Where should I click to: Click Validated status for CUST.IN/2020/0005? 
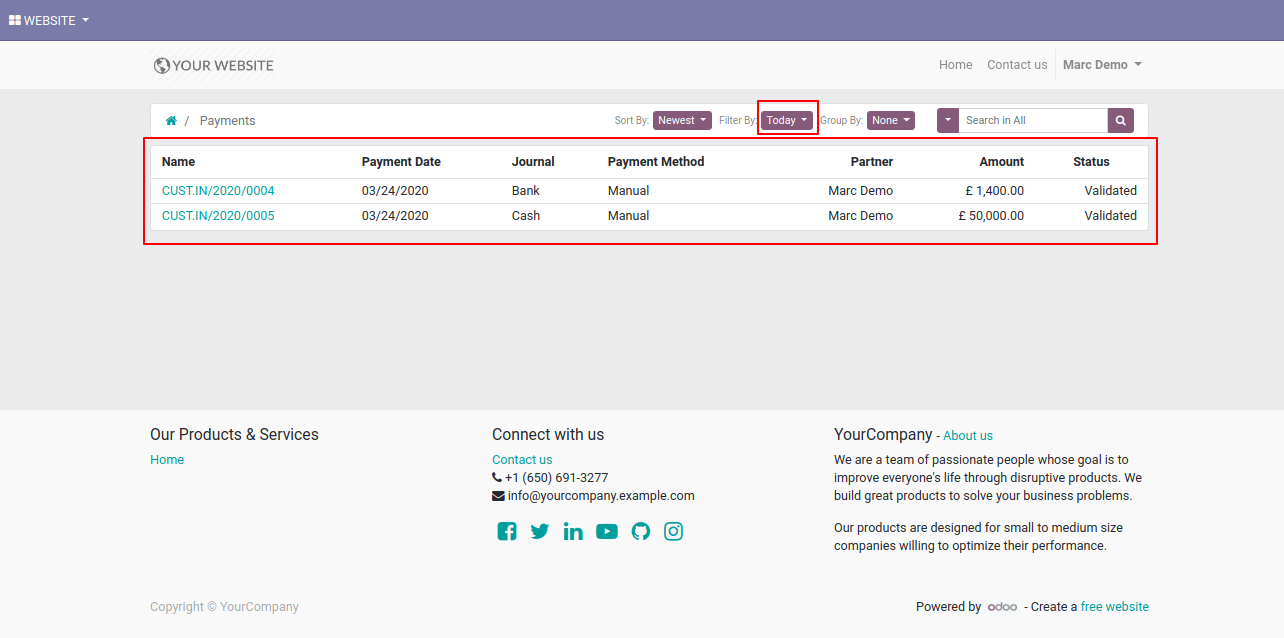point(1111,216)
